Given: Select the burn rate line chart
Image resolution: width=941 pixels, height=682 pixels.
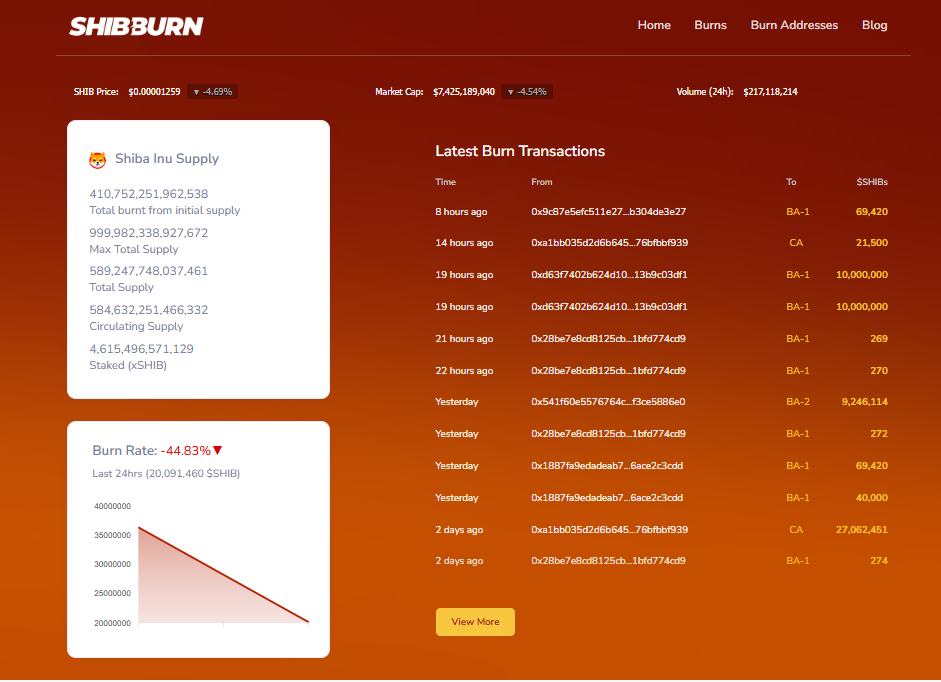Looking at the screenshot, I should click(223, 575).
